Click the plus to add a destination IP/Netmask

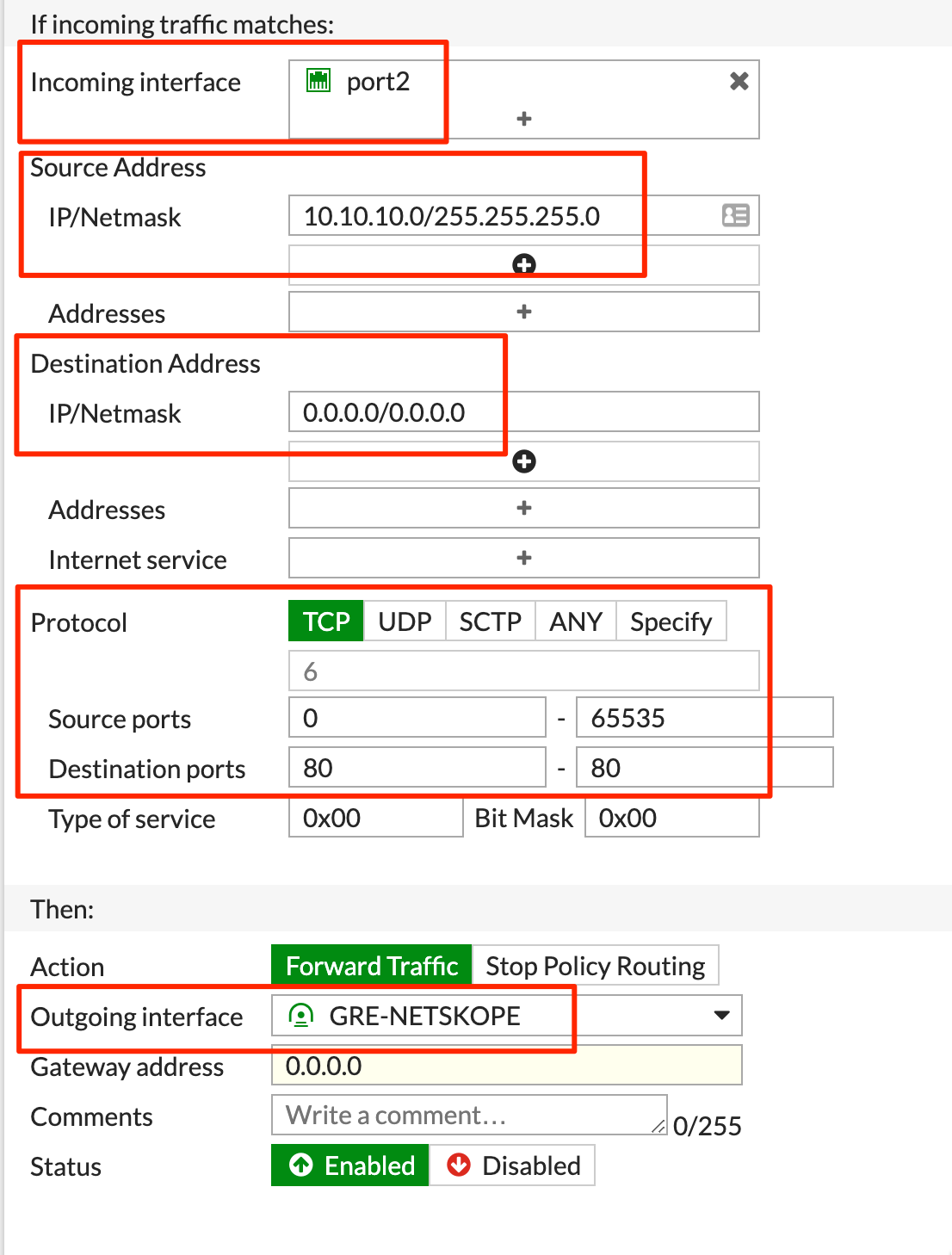524,461
